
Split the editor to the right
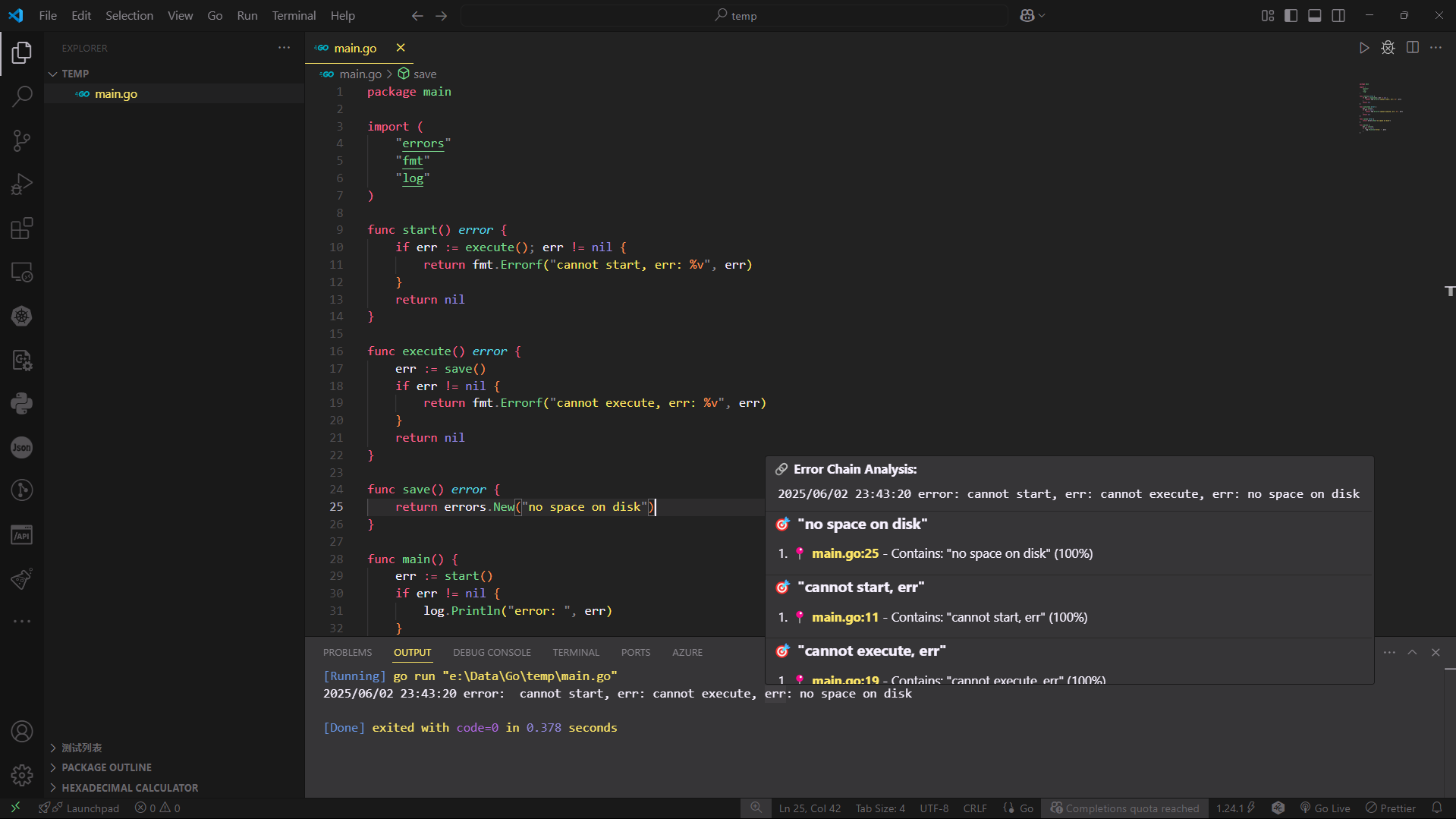[1412, 48]
